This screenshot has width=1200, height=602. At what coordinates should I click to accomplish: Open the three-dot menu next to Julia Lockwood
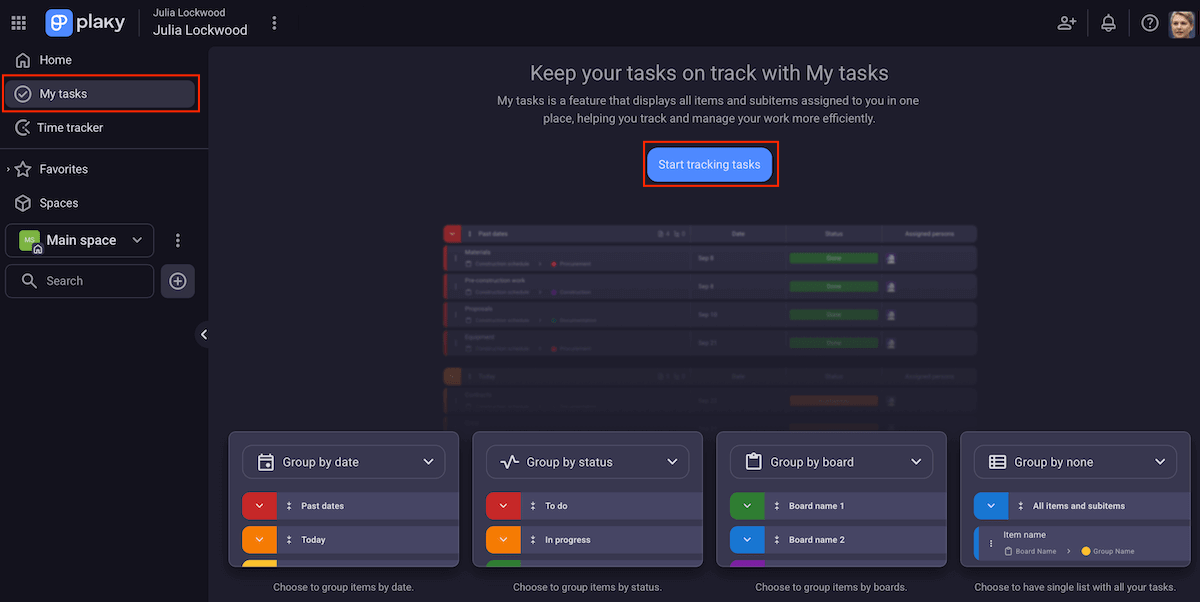(274, 22)
